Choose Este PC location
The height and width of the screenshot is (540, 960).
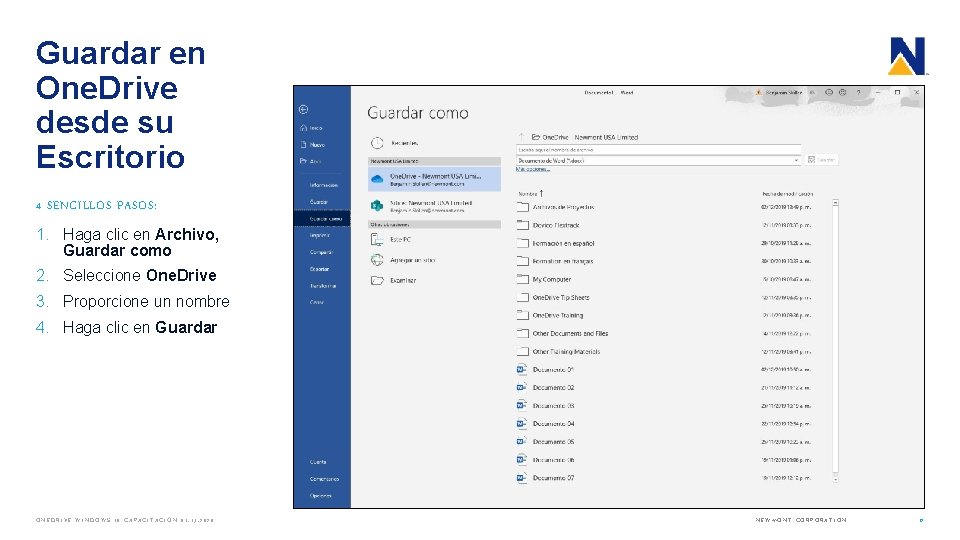[x=400, y=239]
